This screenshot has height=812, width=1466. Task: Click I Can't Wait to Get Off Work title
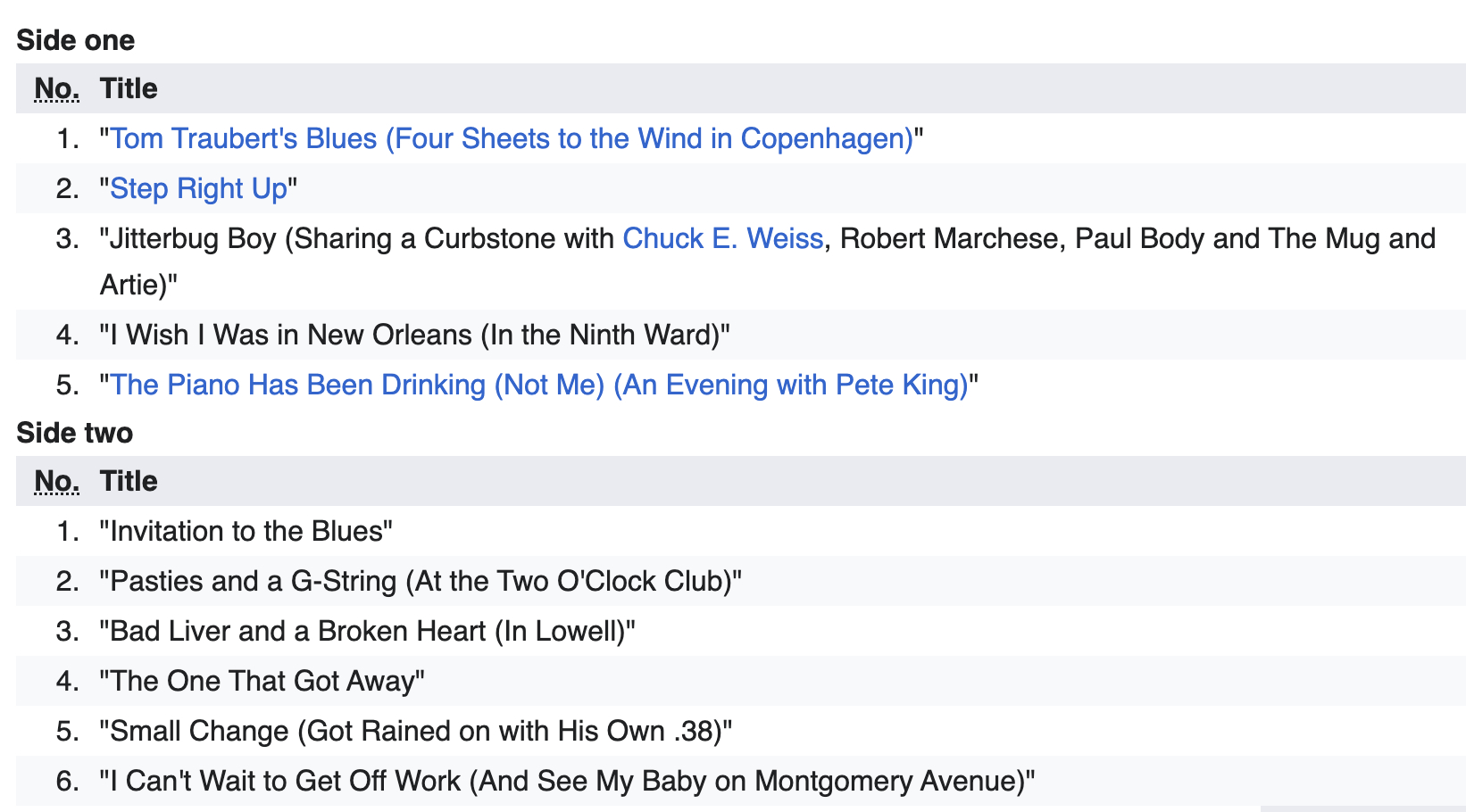click(x=567, y=782)
